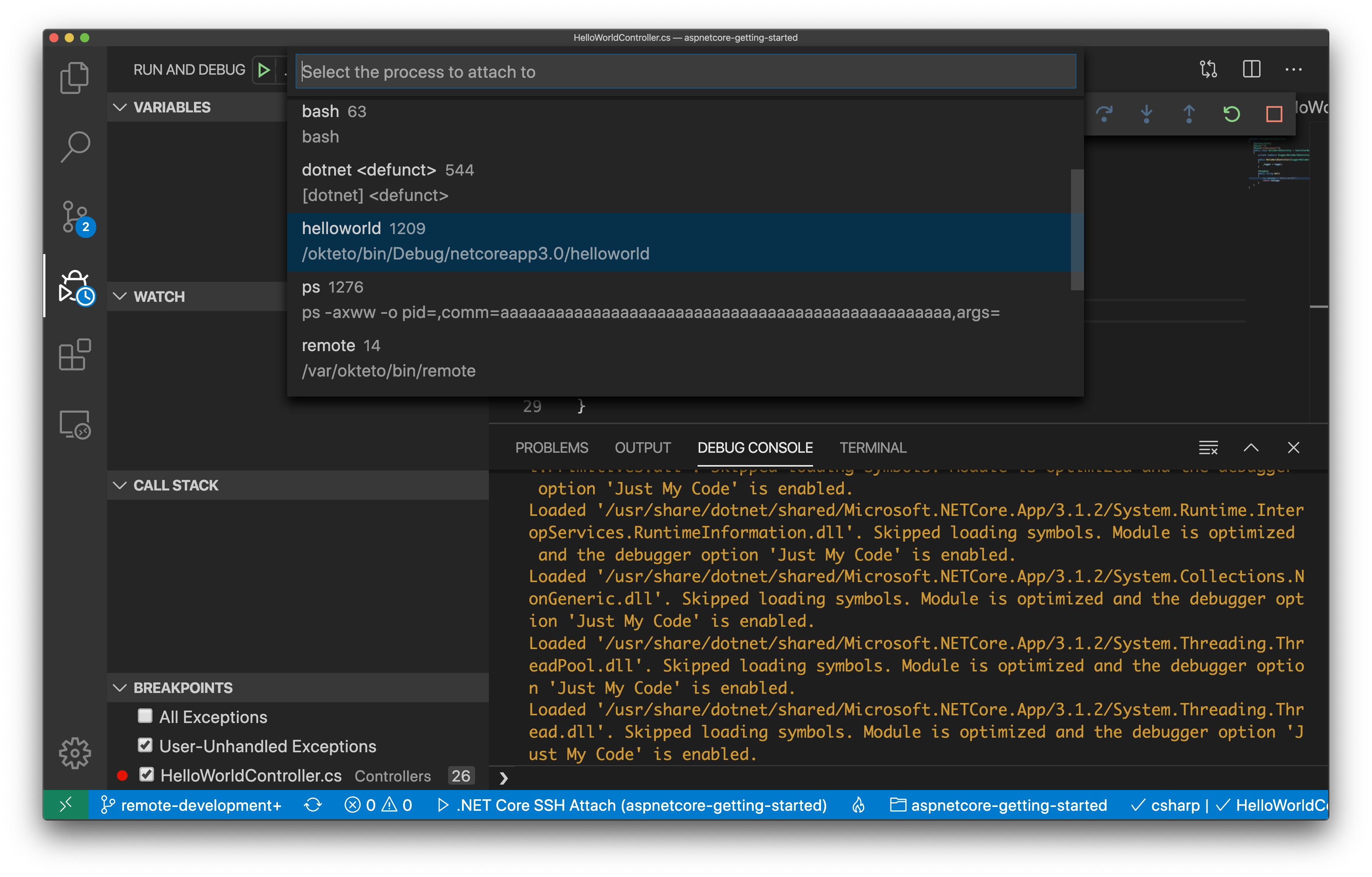The height and width of the screenshot is (877, 1372).
Task: Click the process search input field
Action: coord(686,71)
